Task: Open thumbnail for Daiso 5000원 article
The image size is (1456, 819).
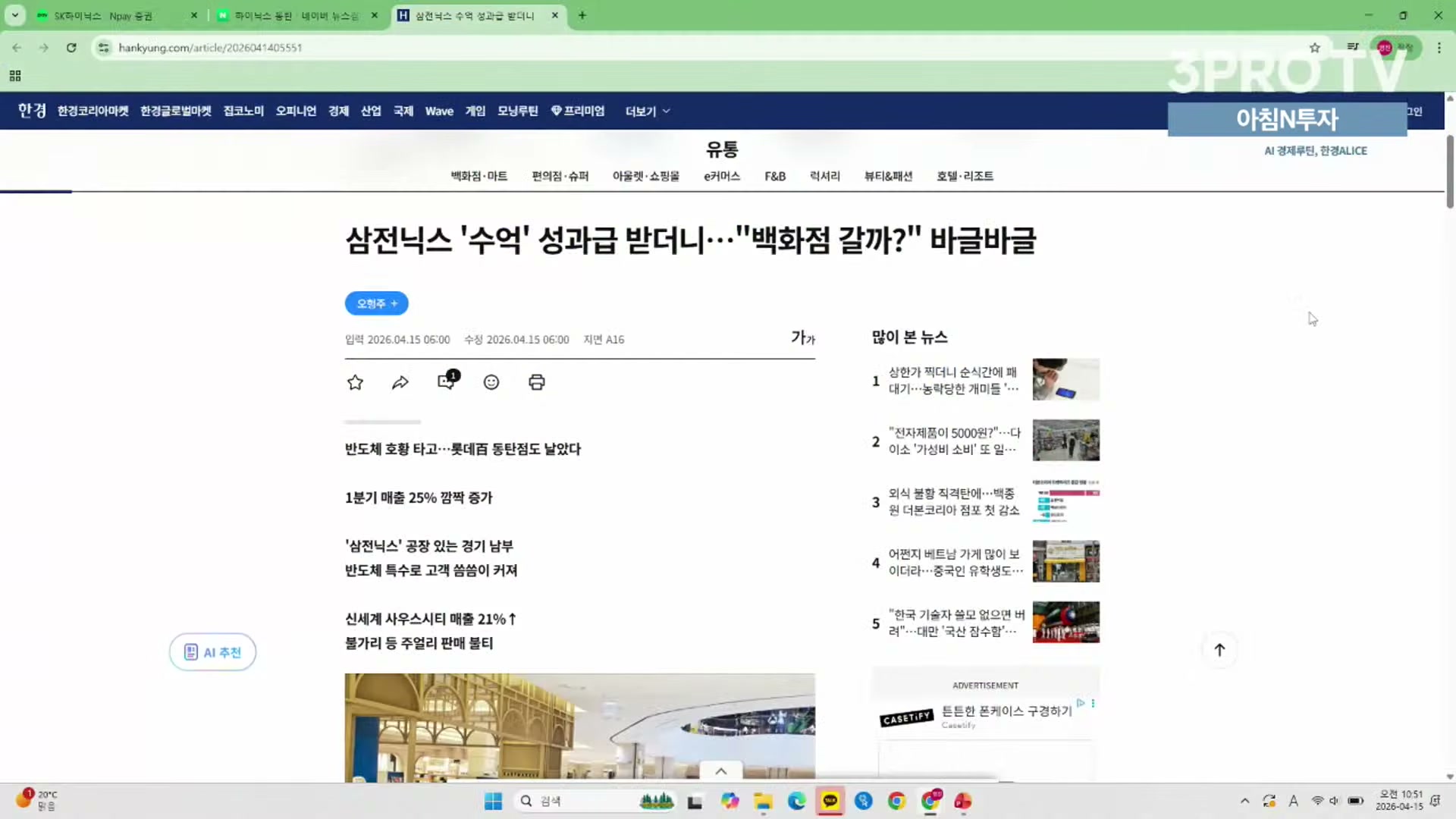Action: [x=1065, y=441]
